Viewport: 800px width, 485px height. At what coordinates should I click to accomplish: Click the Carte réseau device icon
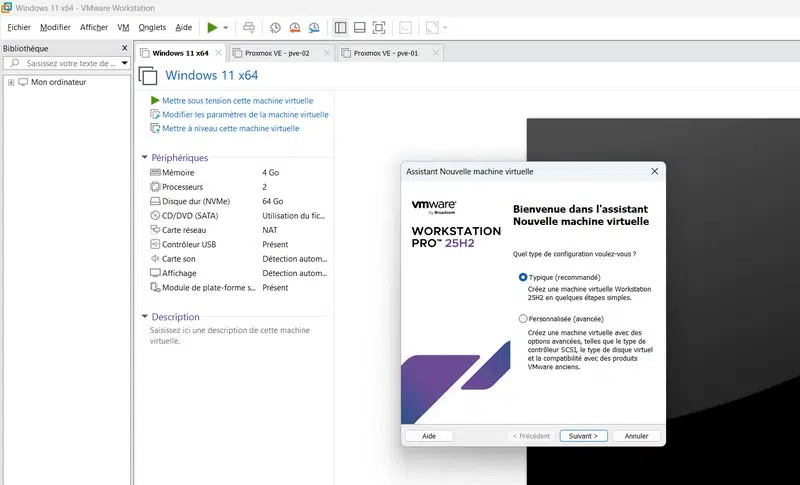tap(155, 230)
